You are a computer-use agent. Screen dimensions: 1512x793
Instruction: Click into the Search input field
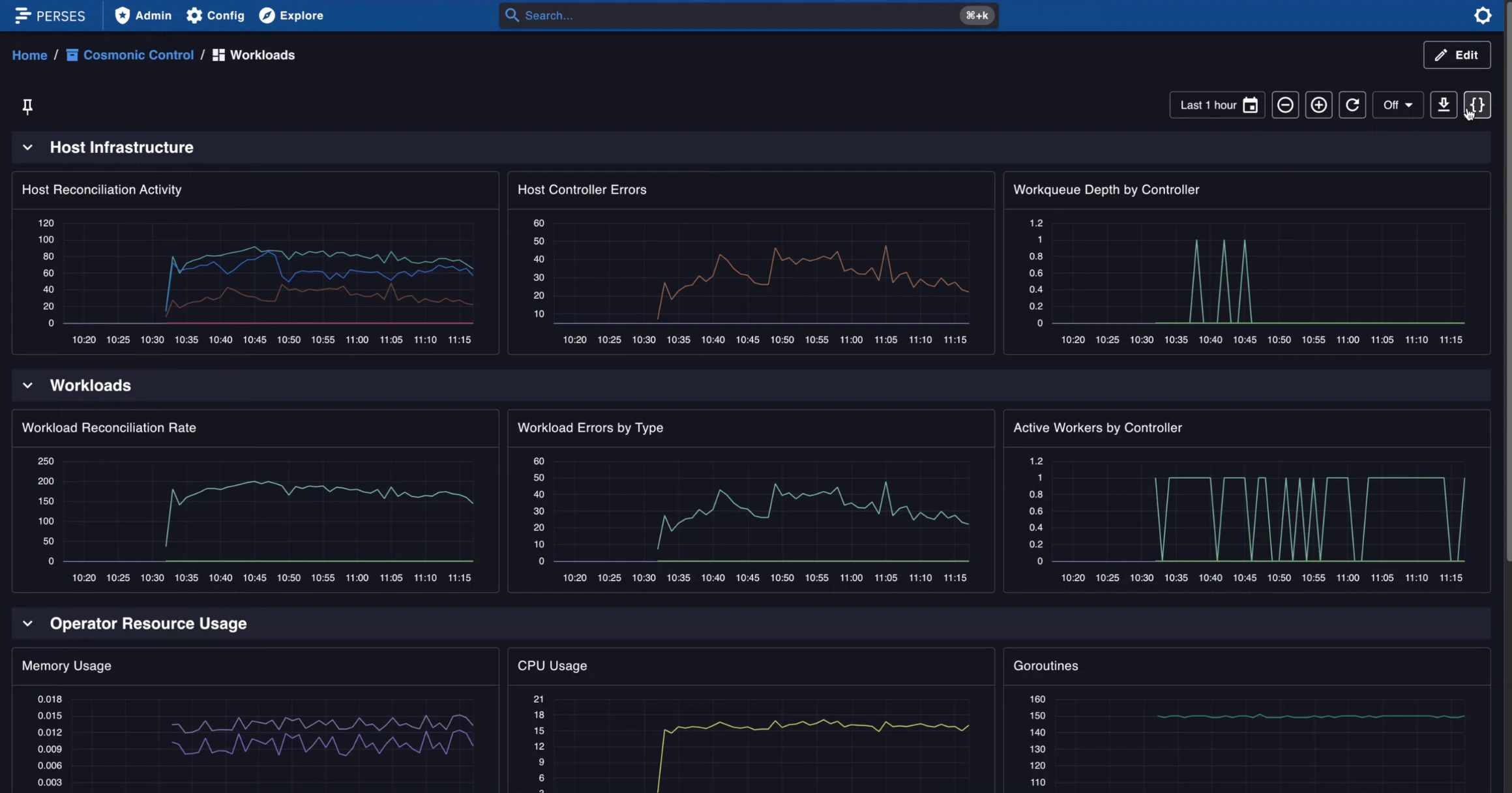(737, 16)
